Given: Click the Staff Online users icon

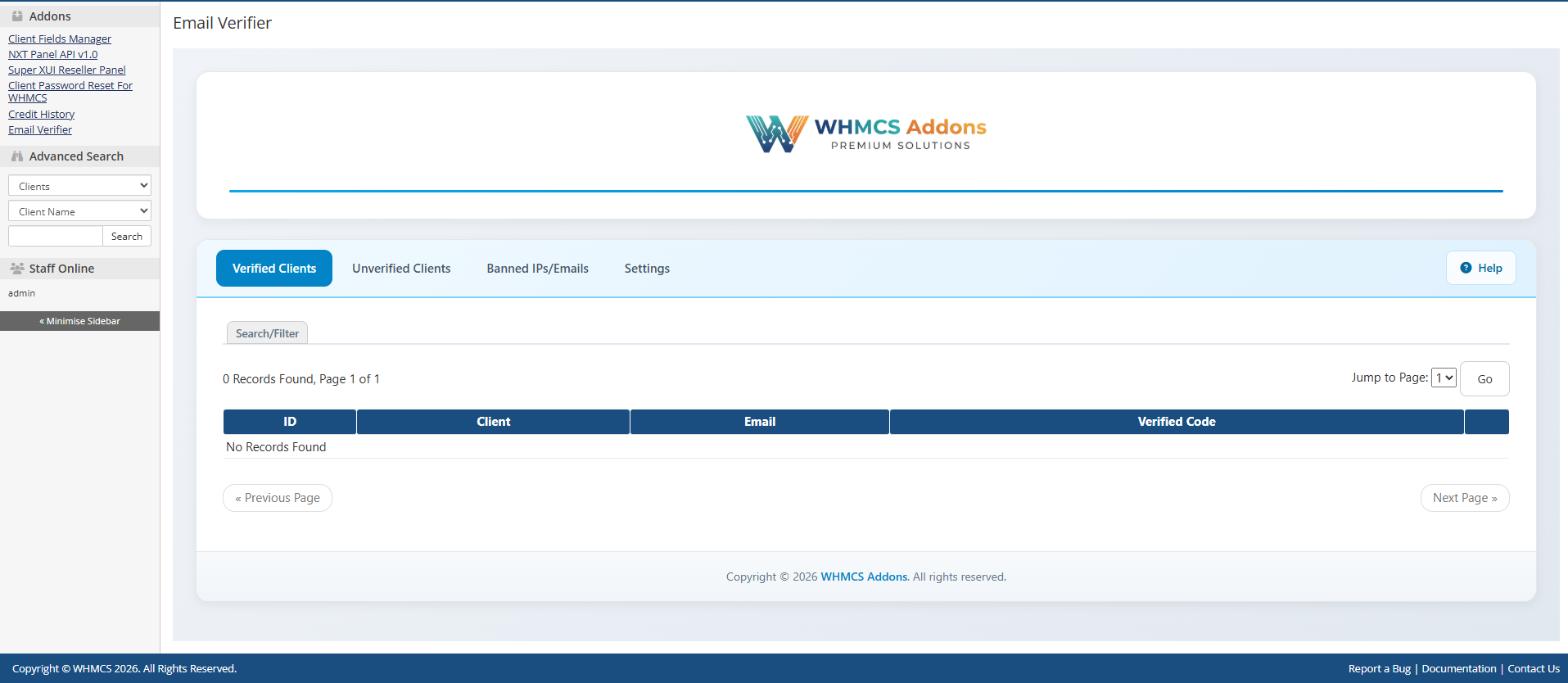Looking at the screenshot, I should tap(17, 269).
